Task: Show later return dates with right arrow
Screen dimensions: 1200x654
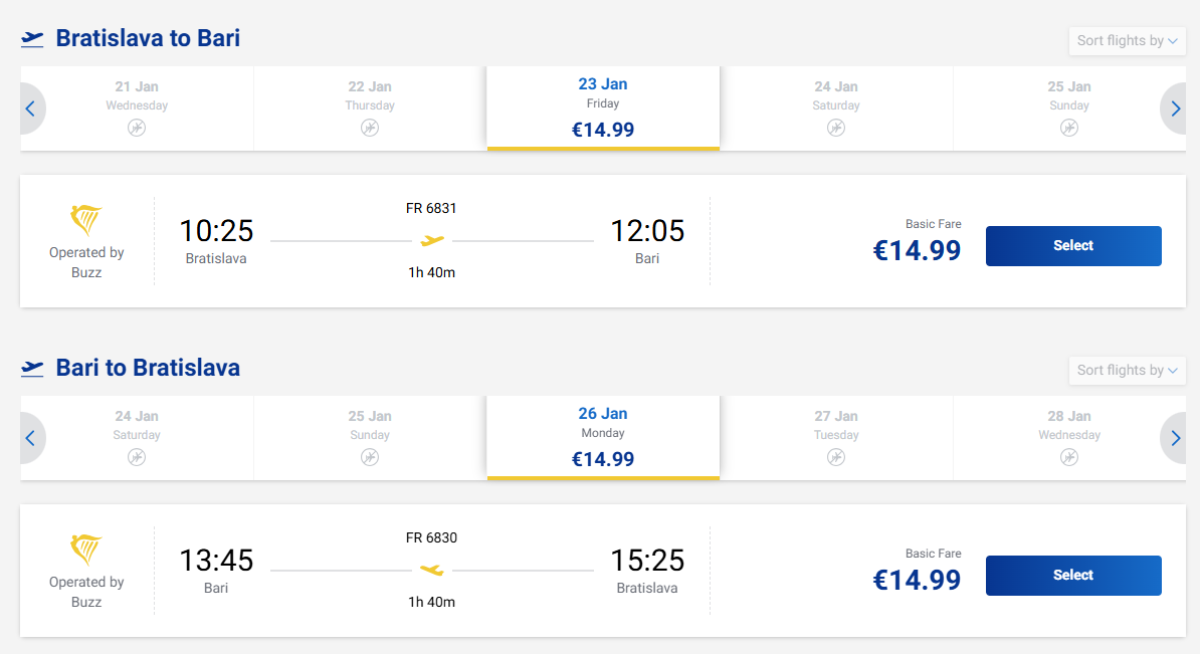Action: (1175, 438)
